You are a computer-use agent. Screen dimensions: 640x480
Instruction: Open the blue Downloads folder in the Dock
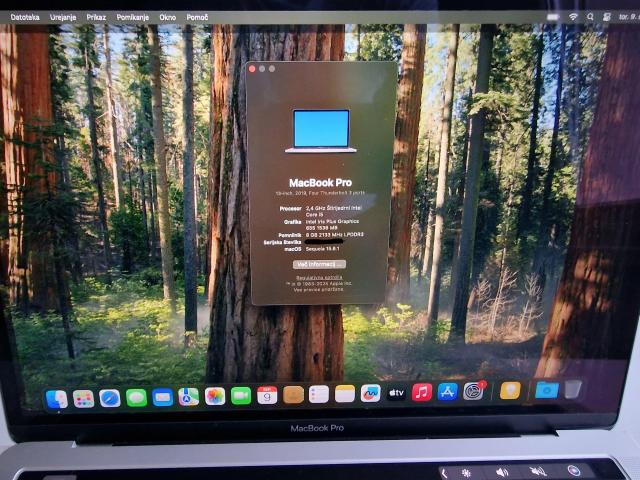547,390
